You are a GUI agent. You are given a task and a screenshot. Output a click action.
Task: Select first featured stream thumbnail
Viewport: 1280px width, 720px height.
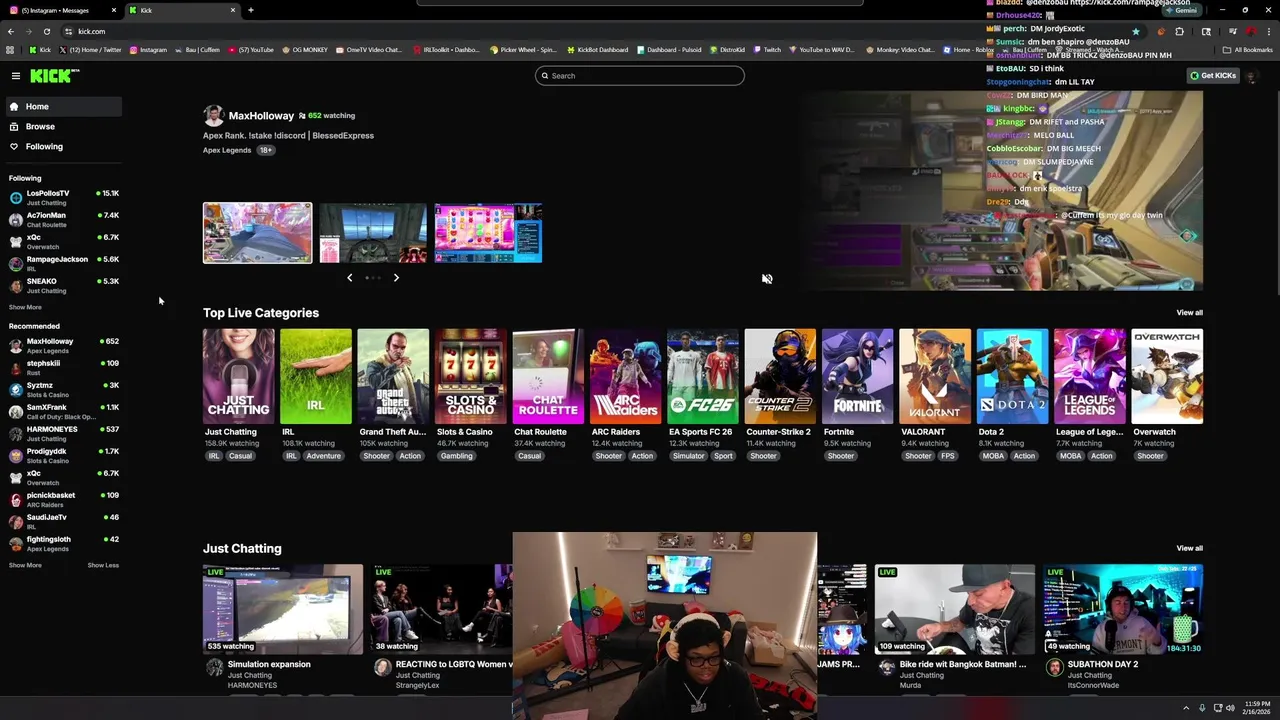click(258, 233)
